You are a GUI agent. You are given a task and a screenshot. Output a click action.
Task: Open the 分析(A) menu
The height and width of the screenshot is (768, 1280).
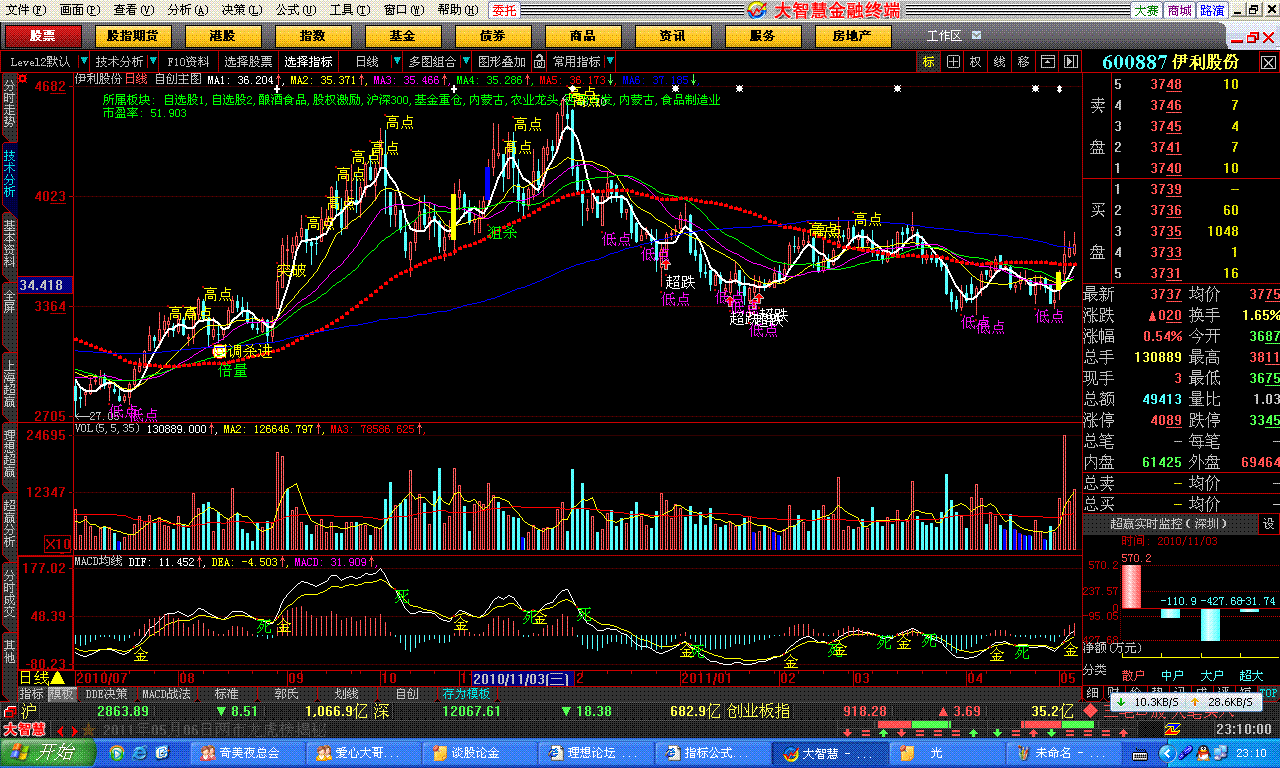187,10
